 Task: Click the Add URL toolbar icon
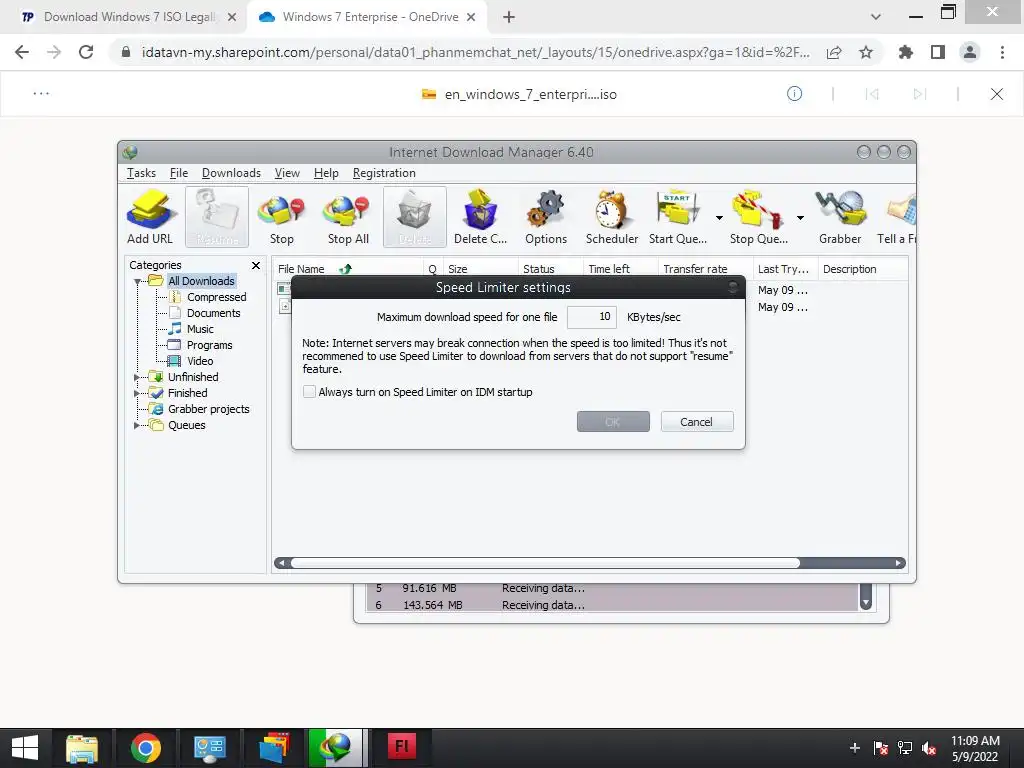(x=150, y=217)
